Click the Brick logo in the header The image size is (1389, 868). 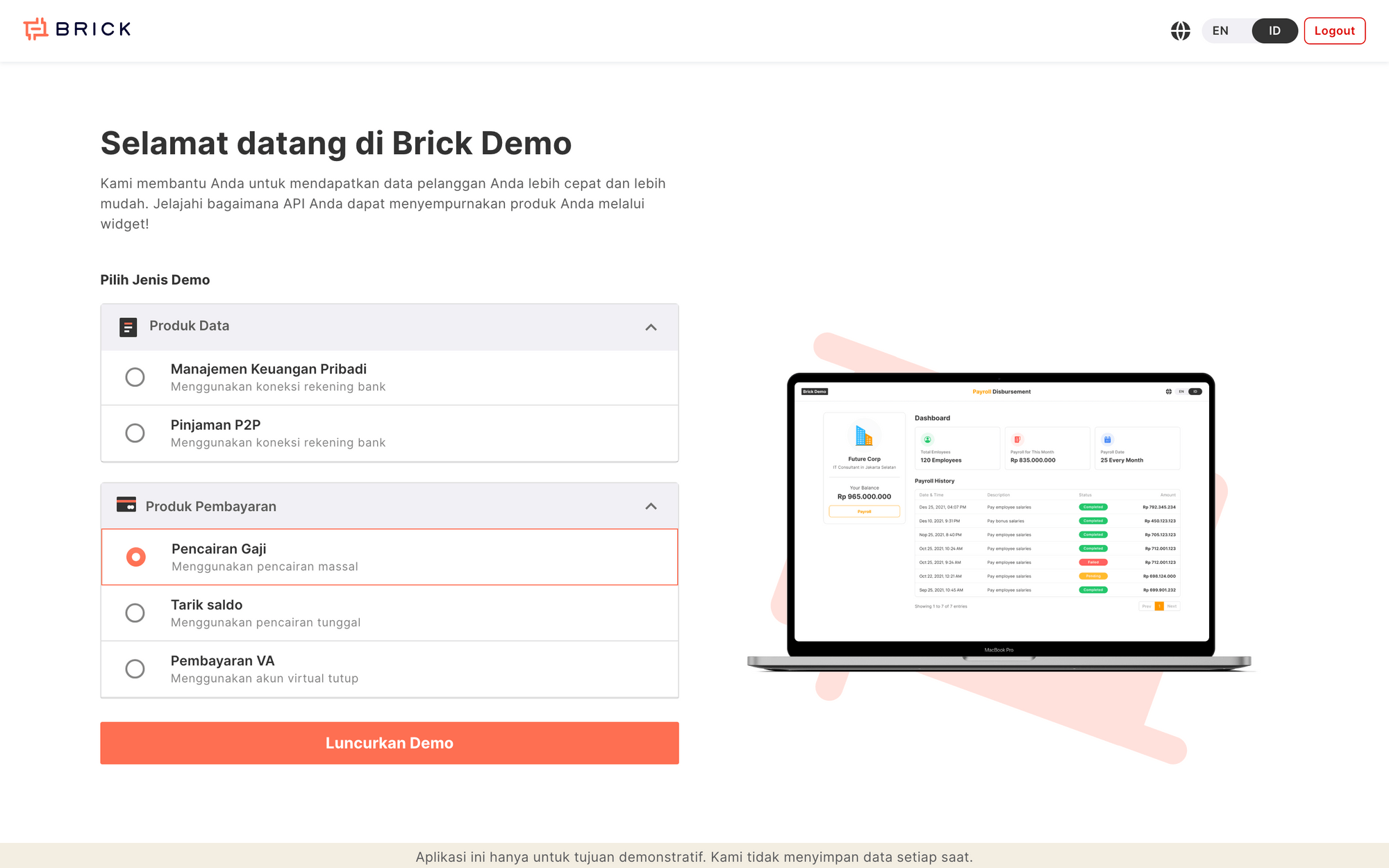[x=76, y=29]
